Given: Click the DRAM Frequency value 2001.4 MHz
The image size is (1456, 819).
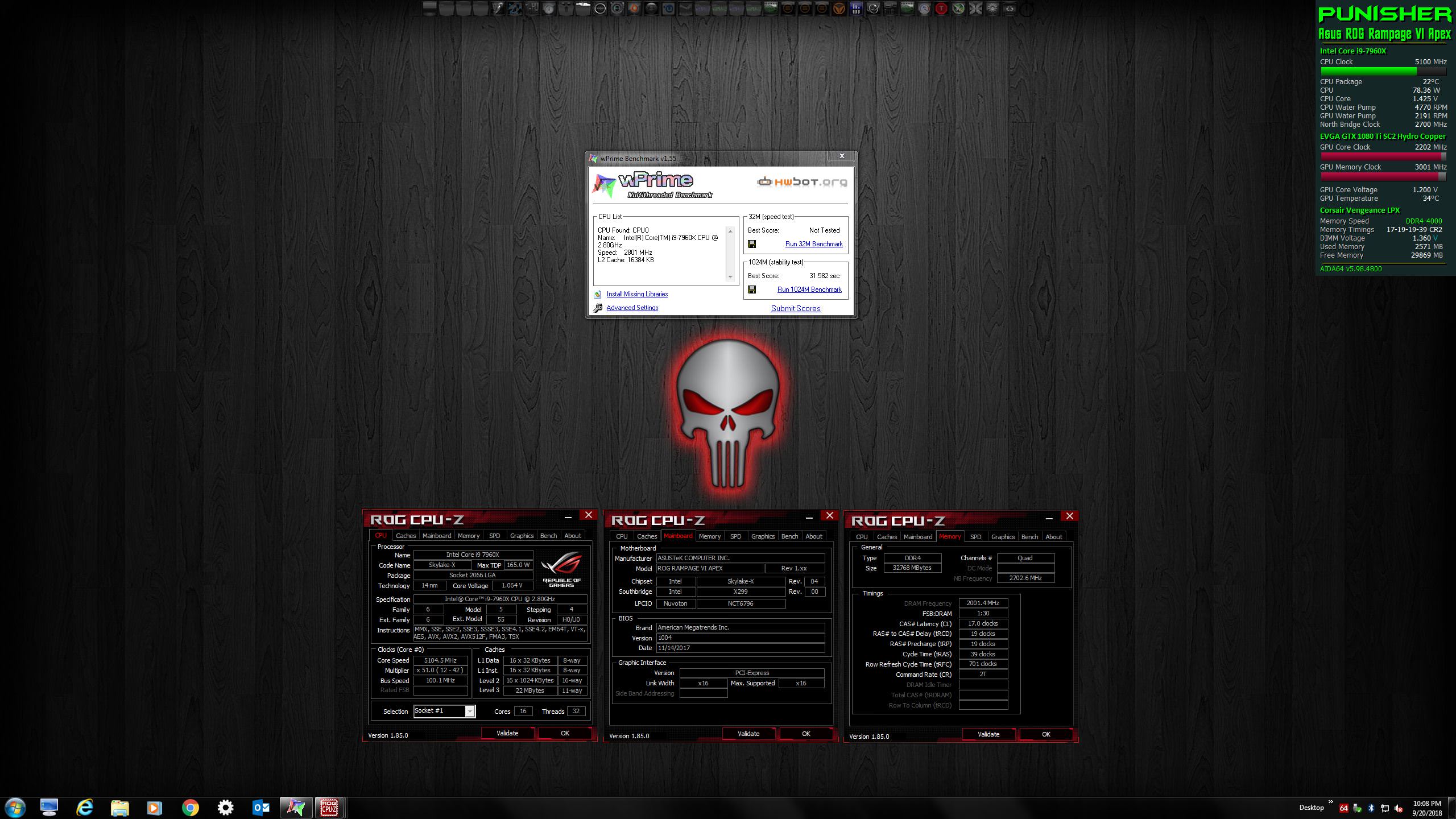Looking at the screenshot, I should pos(983,603).
